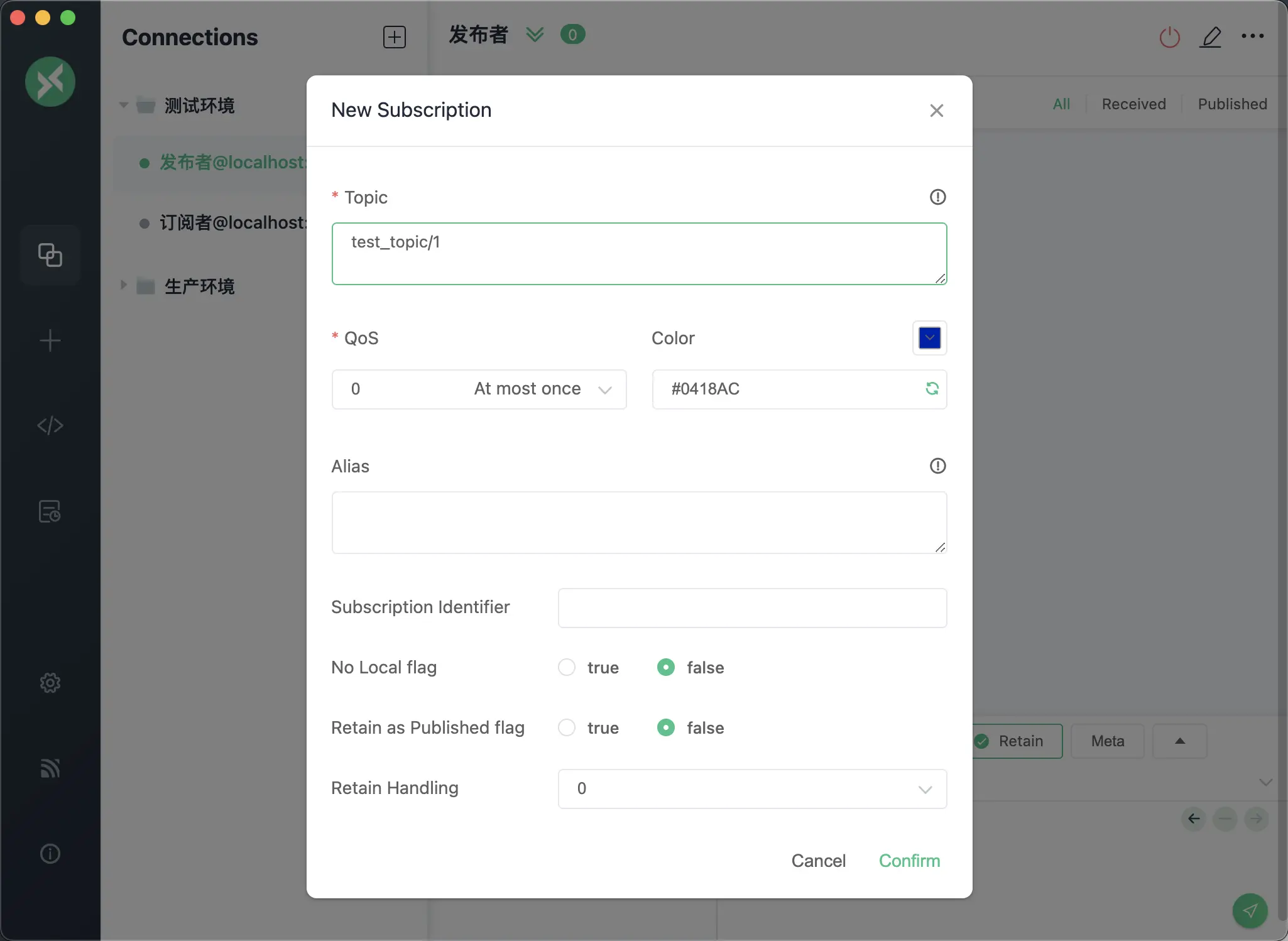This screenshot has height=941, width=1288.
Task: Click Confirm to create the subscription
Action: [x=909, y=861]
